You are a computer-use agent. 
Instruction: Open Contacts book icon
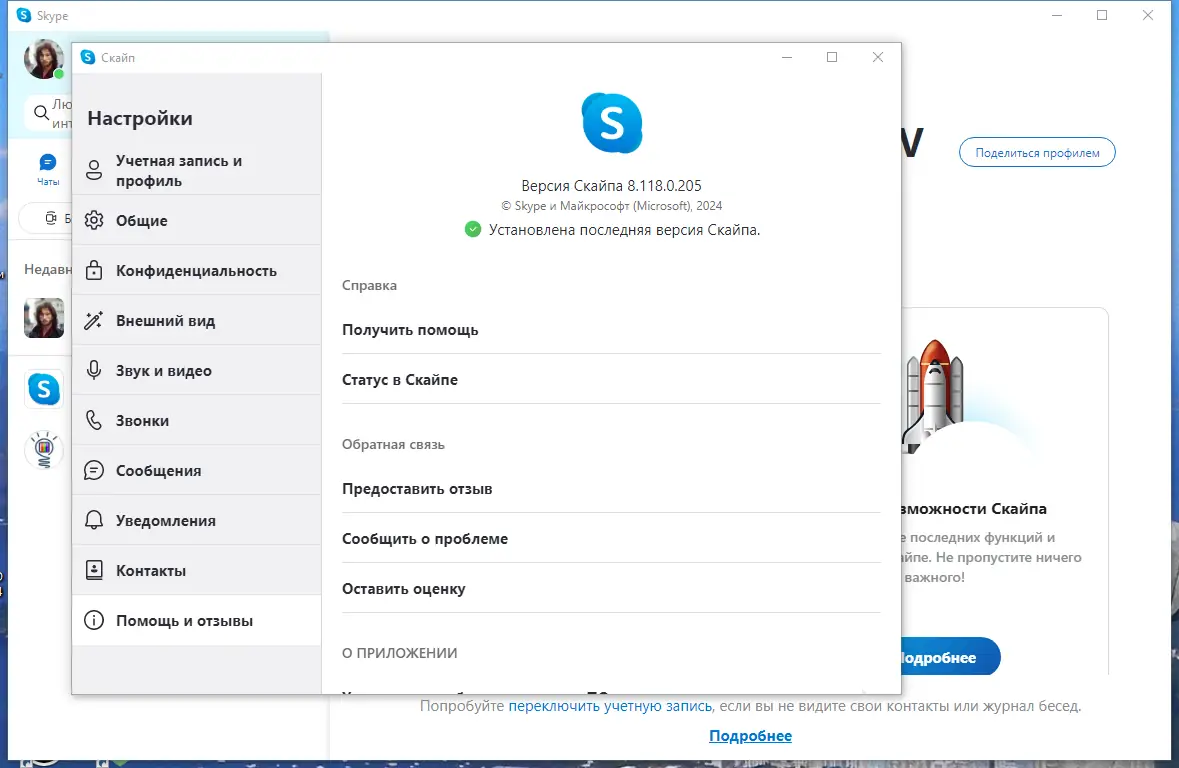[94, 570]
